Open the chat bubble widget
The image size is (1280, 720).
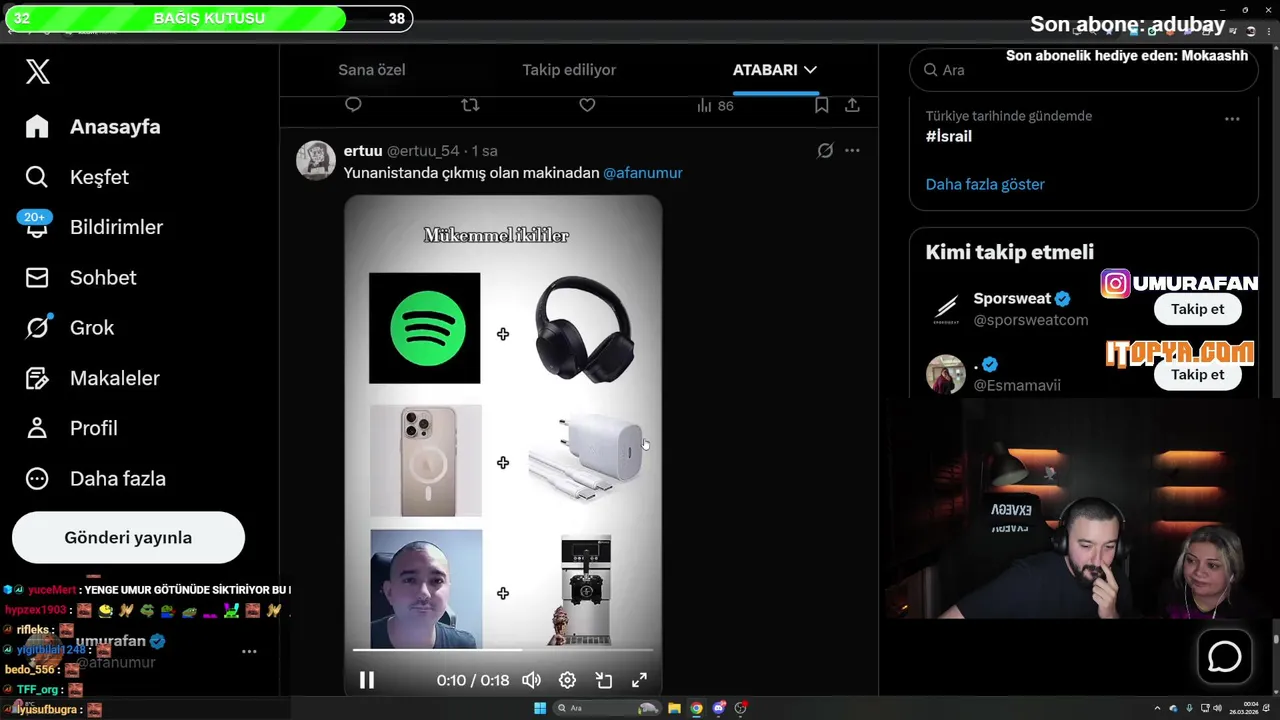click(1225, 657)
